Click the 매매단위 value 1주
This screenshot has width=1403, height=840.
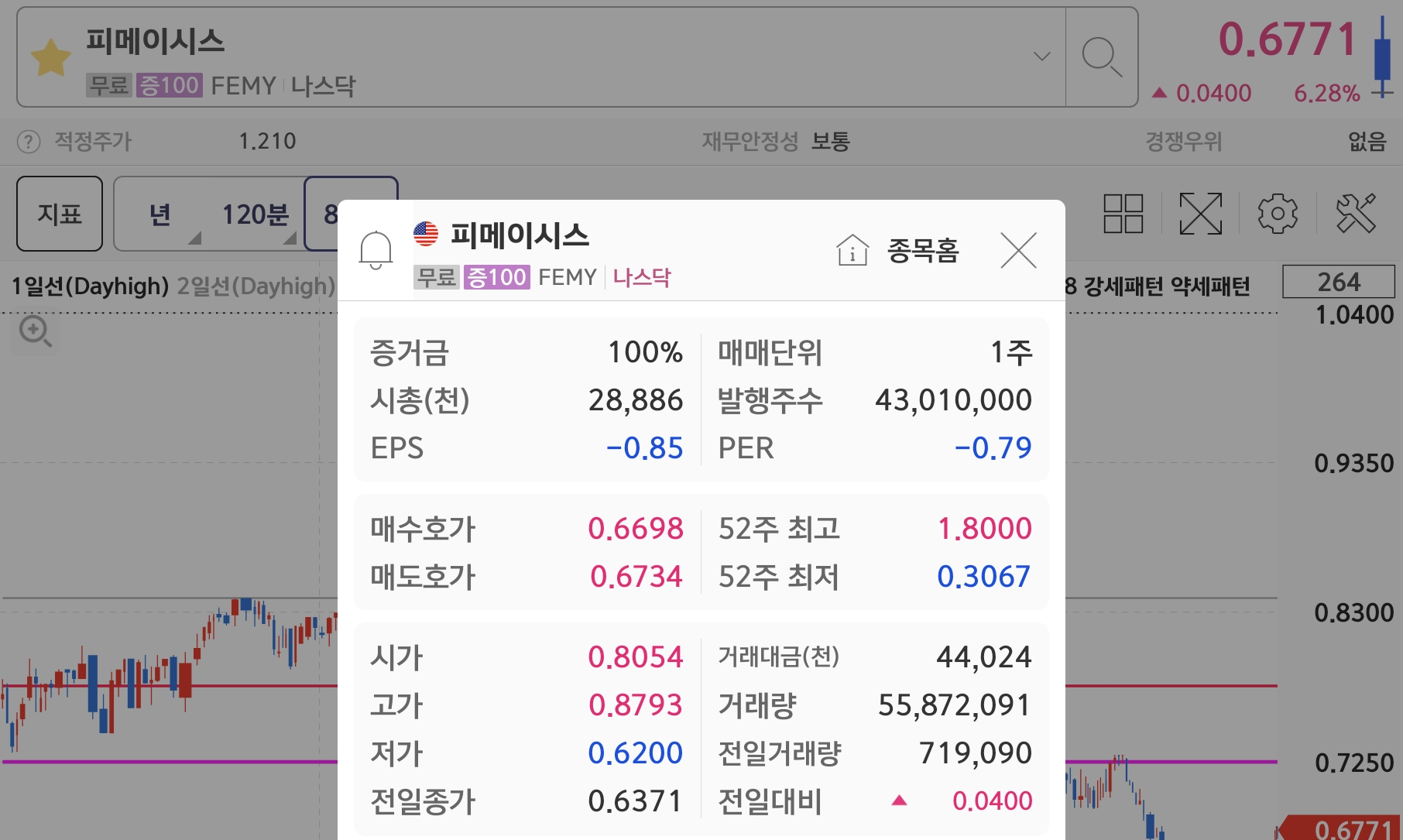tap(1011, 352)
